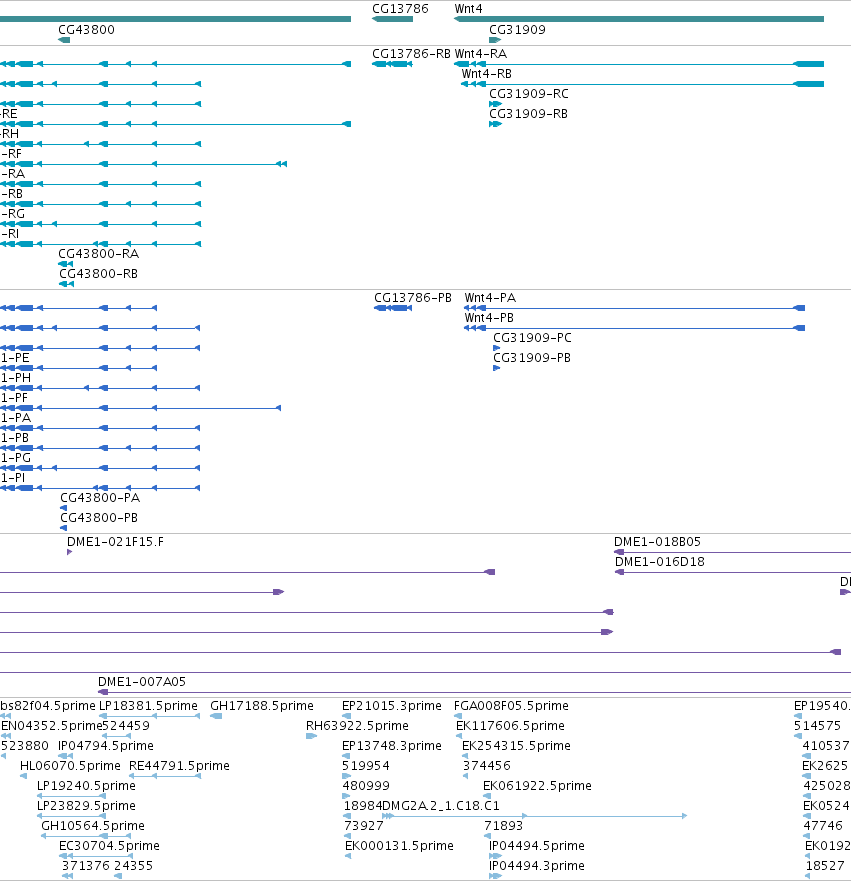Screen dimensions: 851x881
Task: Click the DME1-021F15.F arrow glyph
Action: tap(70, 552)
